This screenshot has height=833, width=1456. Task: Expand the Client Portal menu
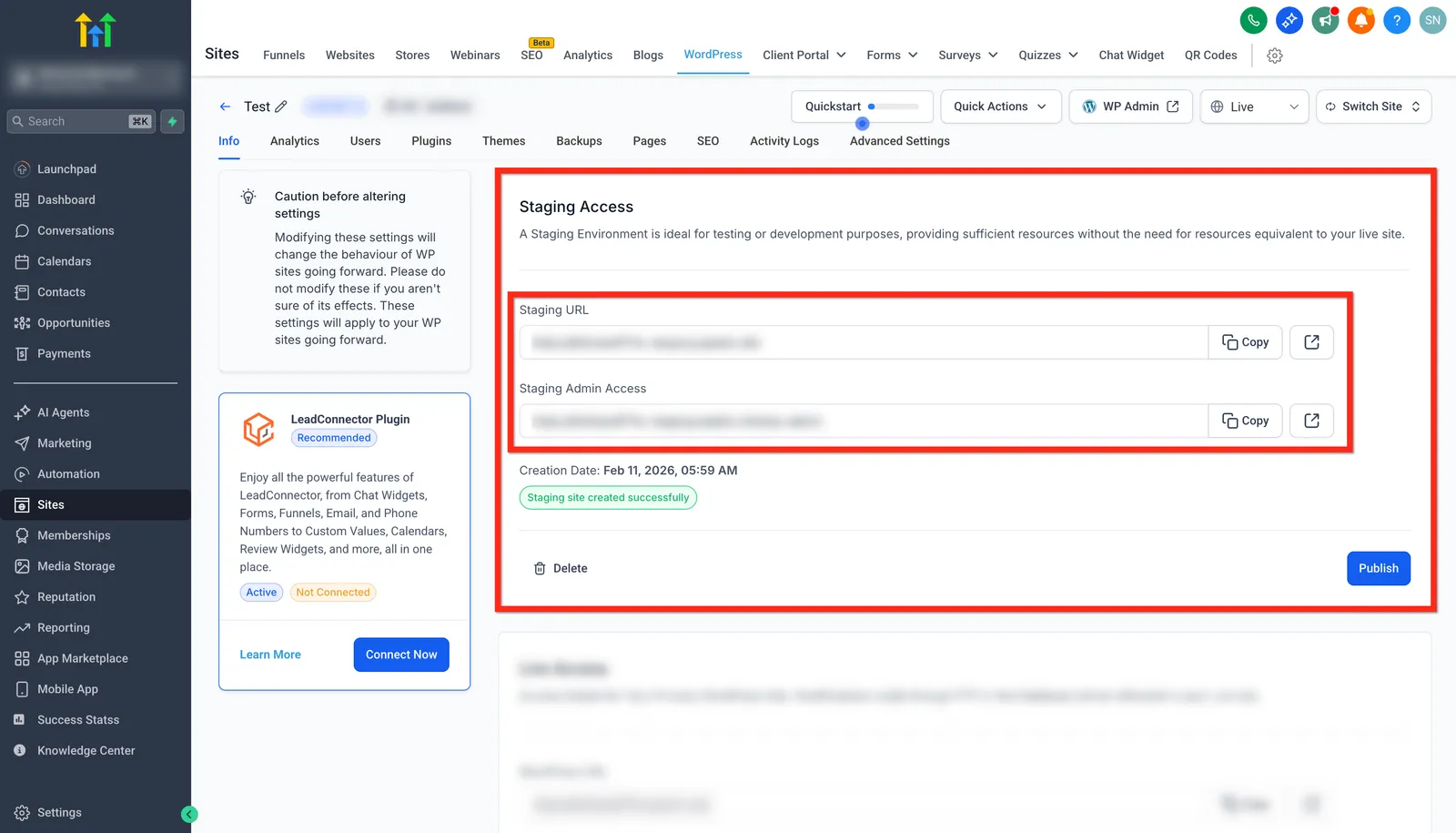(804, 56)
